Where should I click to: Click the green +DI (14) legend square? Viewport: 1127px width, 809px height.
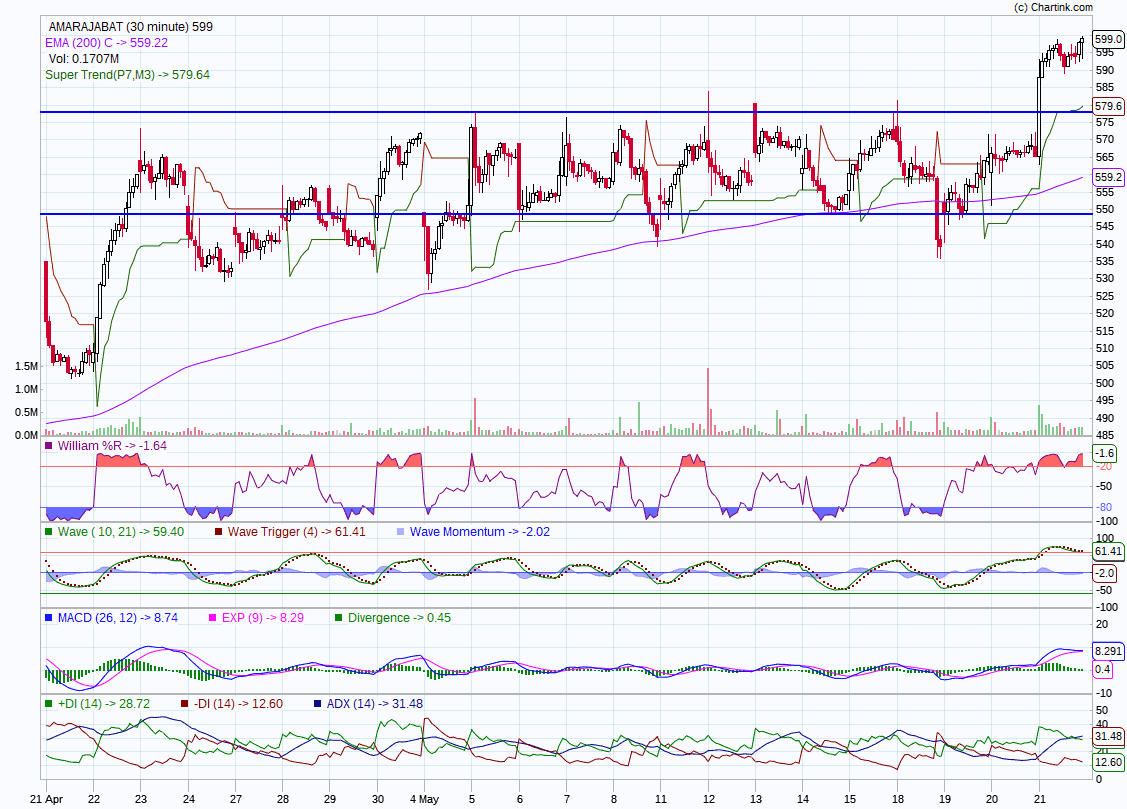click(x=49, y=704)
